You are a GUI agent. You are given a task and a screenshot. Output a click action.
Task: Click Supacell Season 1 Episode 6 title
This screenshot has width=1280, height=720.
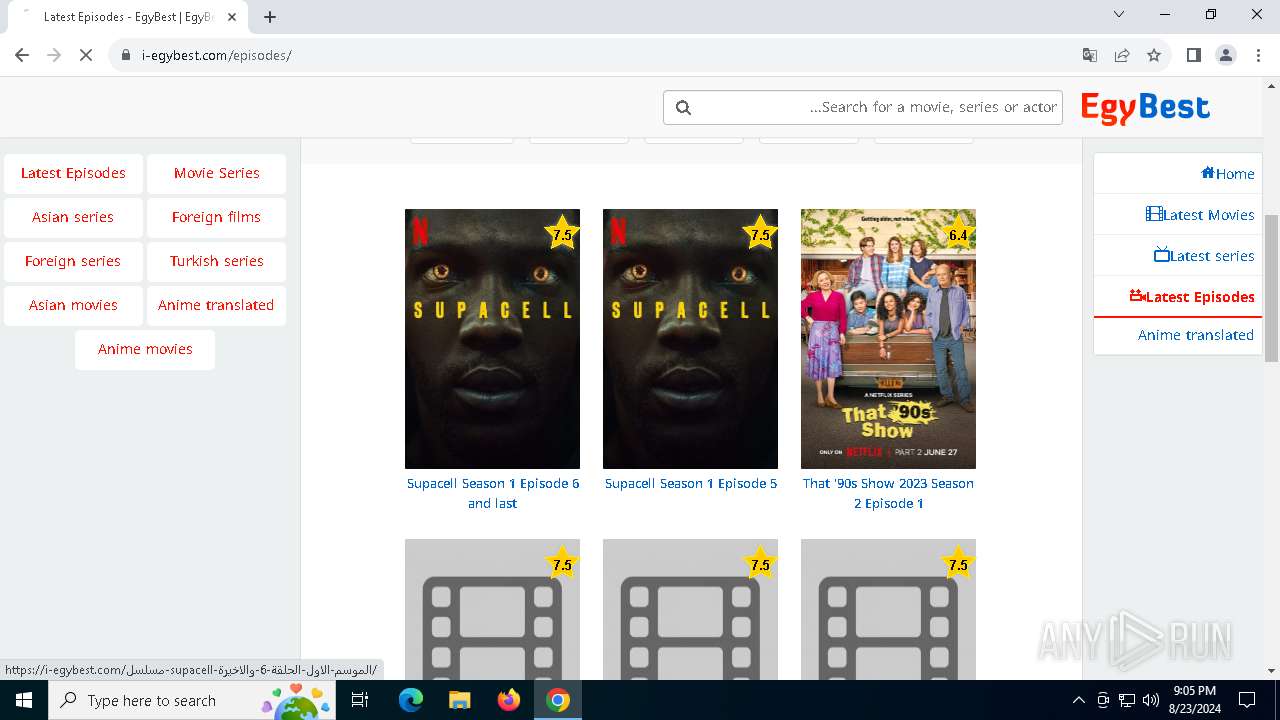(x=493, y=493)
